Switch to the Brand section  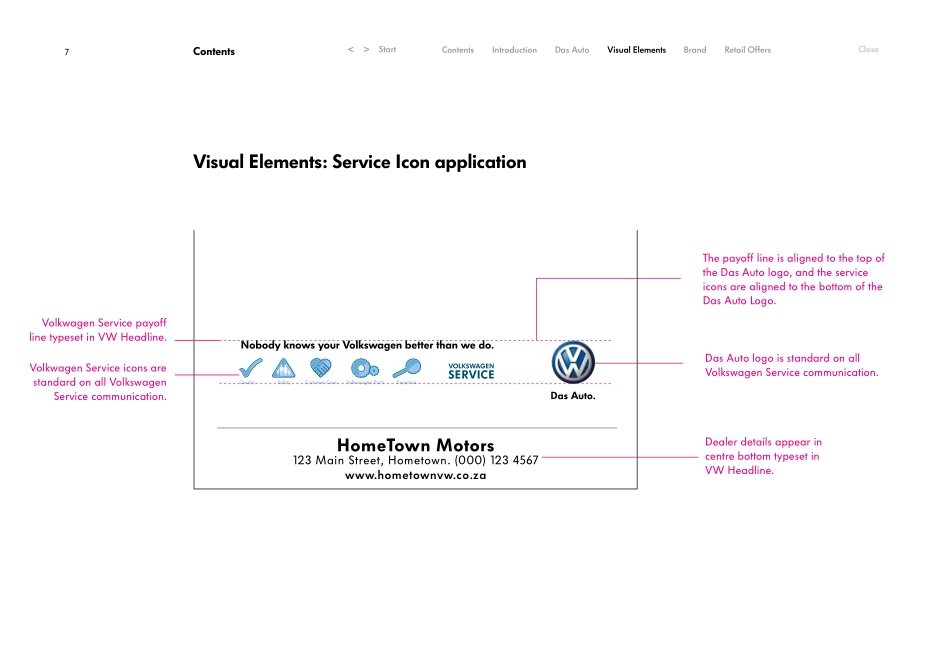tap(694, 49)
